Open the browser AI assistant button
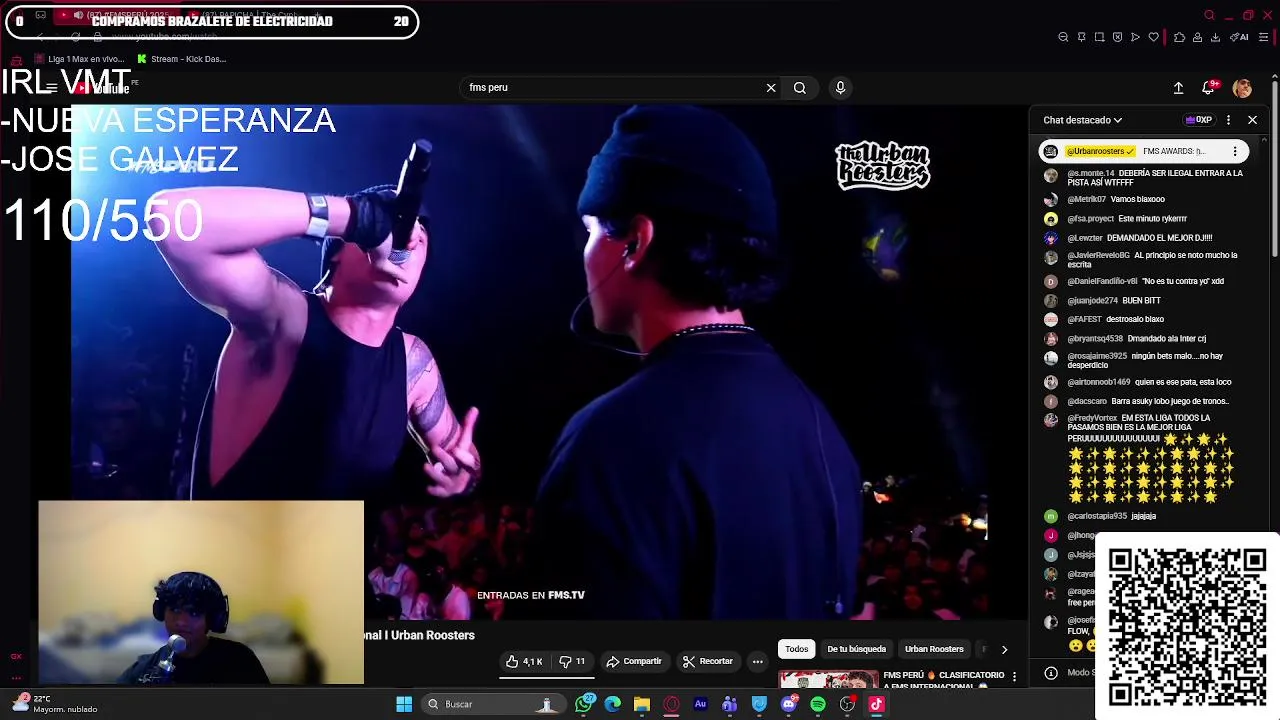Viewport: 1280px width, 720px height. pos(1240,37)
